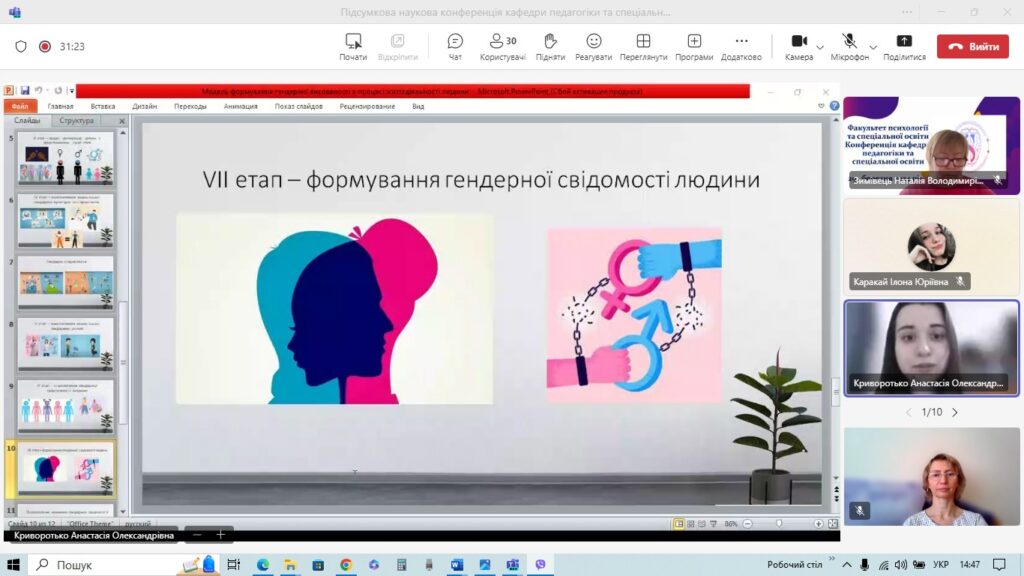Open the Чат panel in Teams
Image resolution: width=1024 pixels, height=576 pixels.
[455, 47]
